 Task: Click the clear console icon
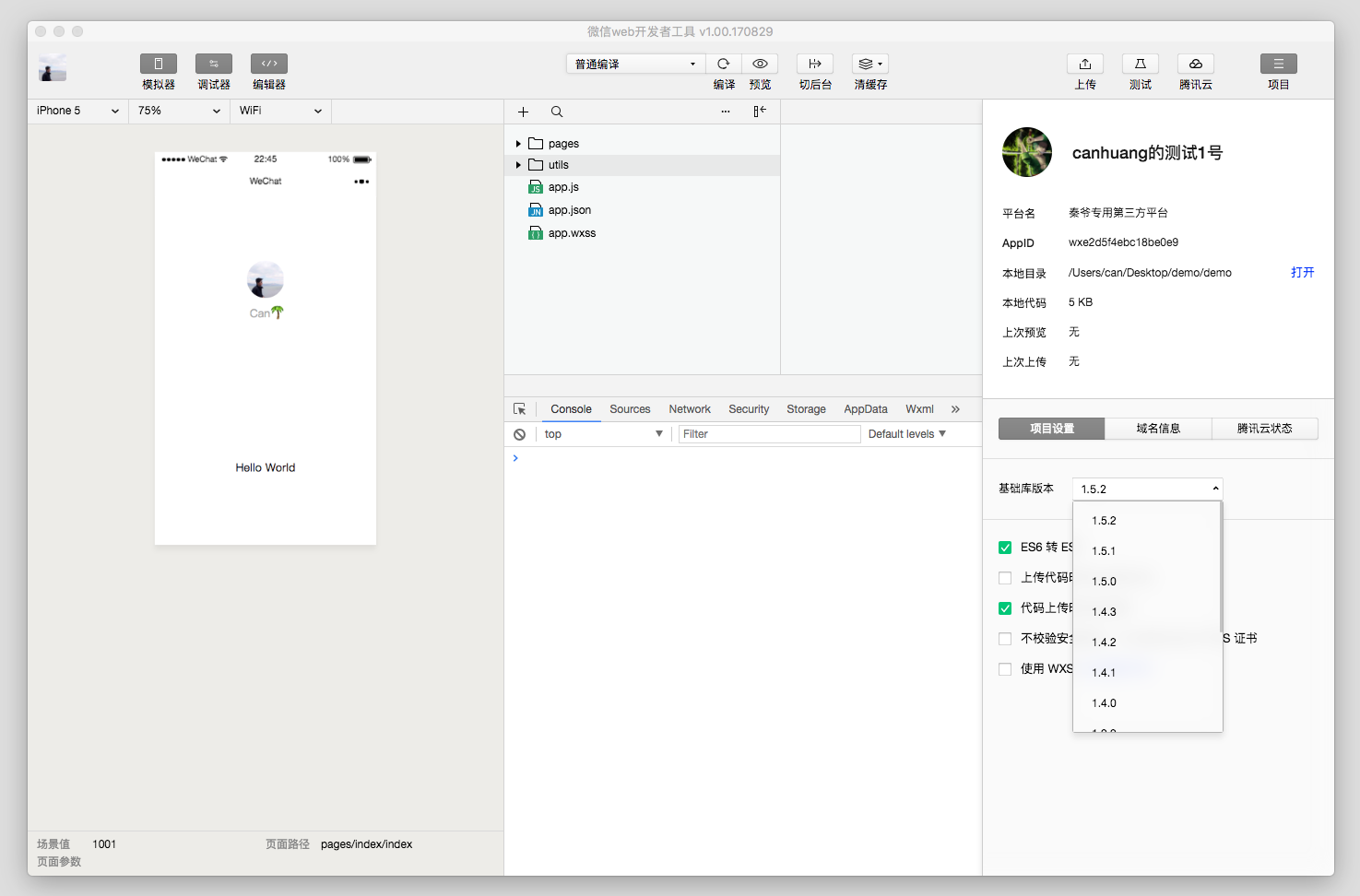(520, 434)
